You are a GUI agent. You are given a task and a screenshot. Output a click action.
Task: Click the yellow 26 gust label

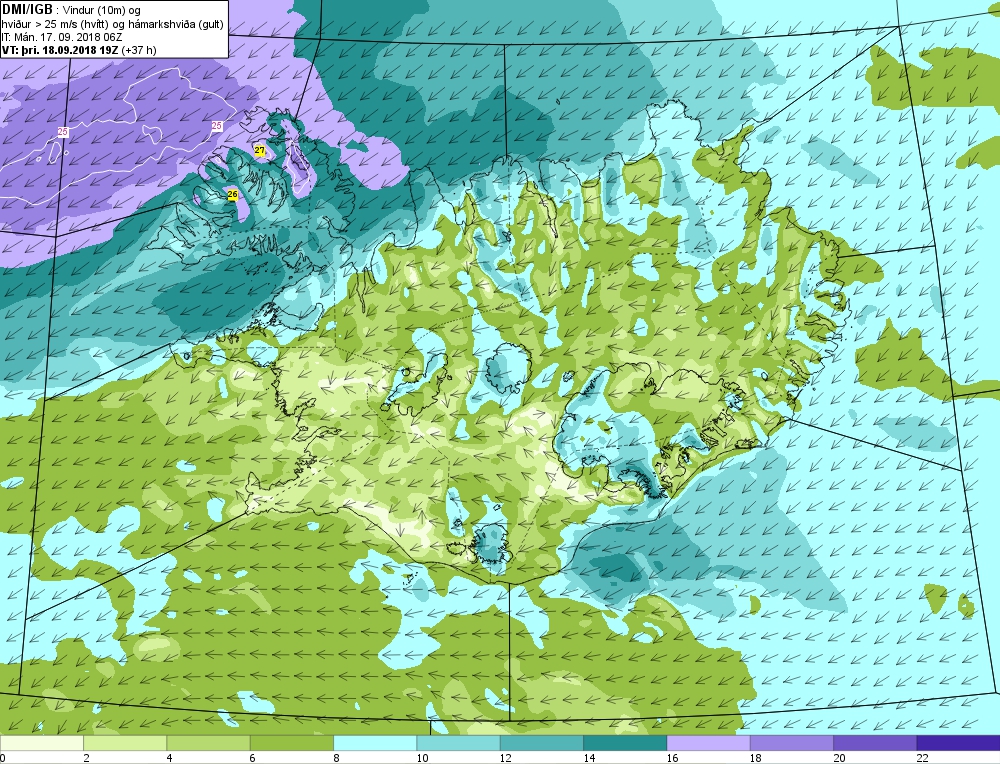tap(232, 194)
